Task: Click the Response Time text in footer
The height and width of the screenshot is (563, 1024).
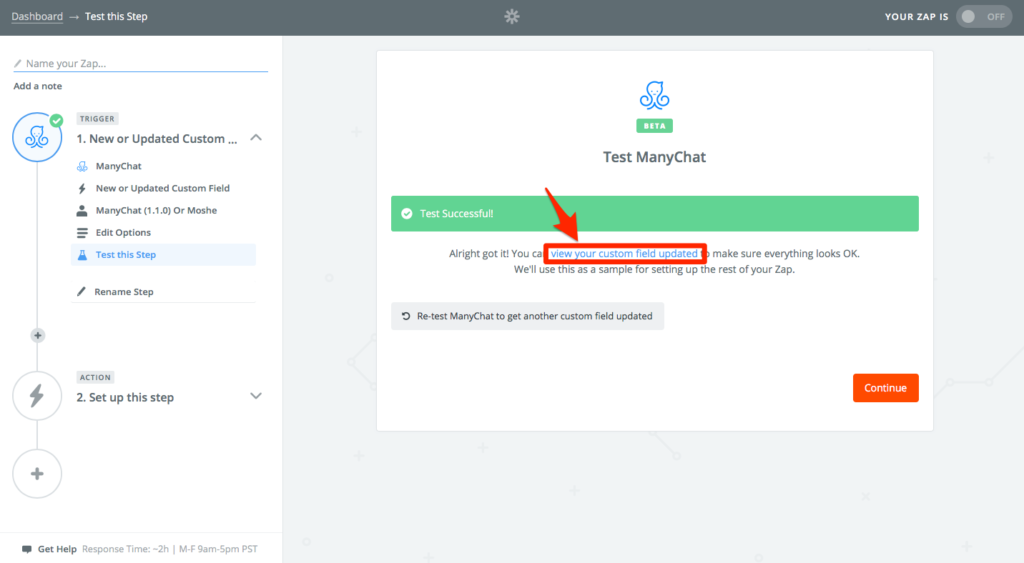Action: [170, 549]
